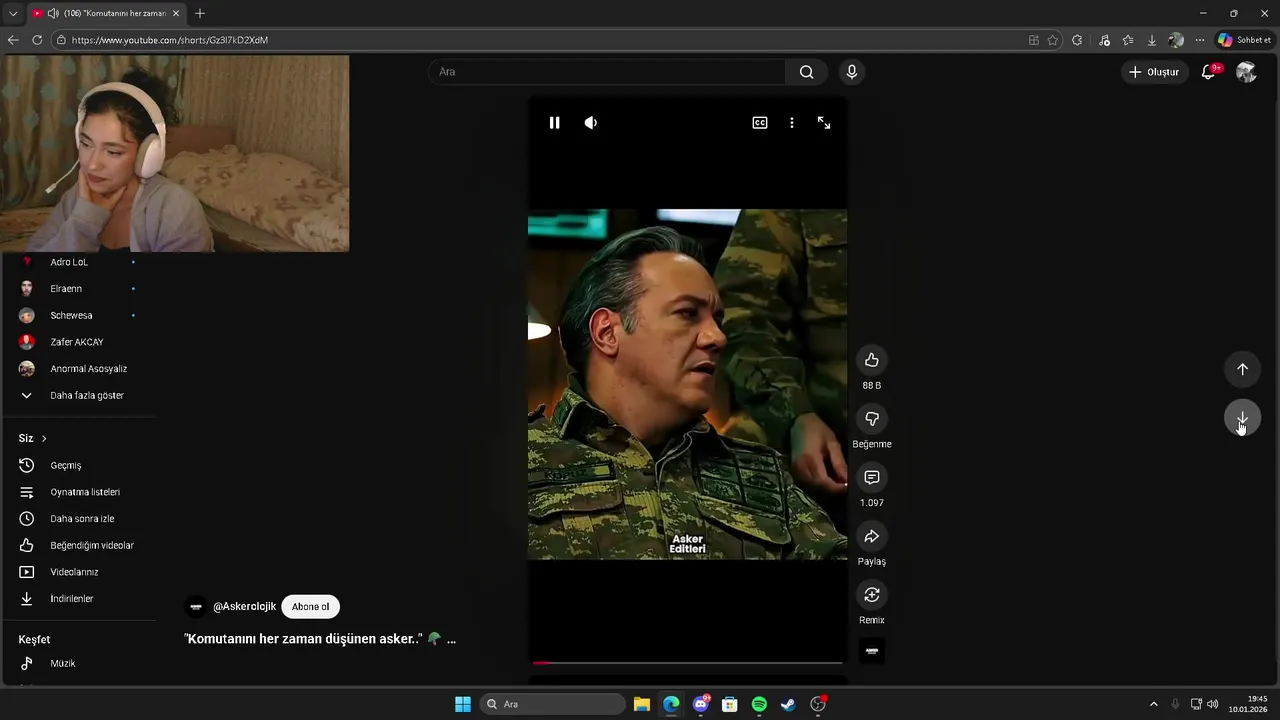Open the browser tab list chevron
Screen dimensions: 1280x720
tap(13, 13)
